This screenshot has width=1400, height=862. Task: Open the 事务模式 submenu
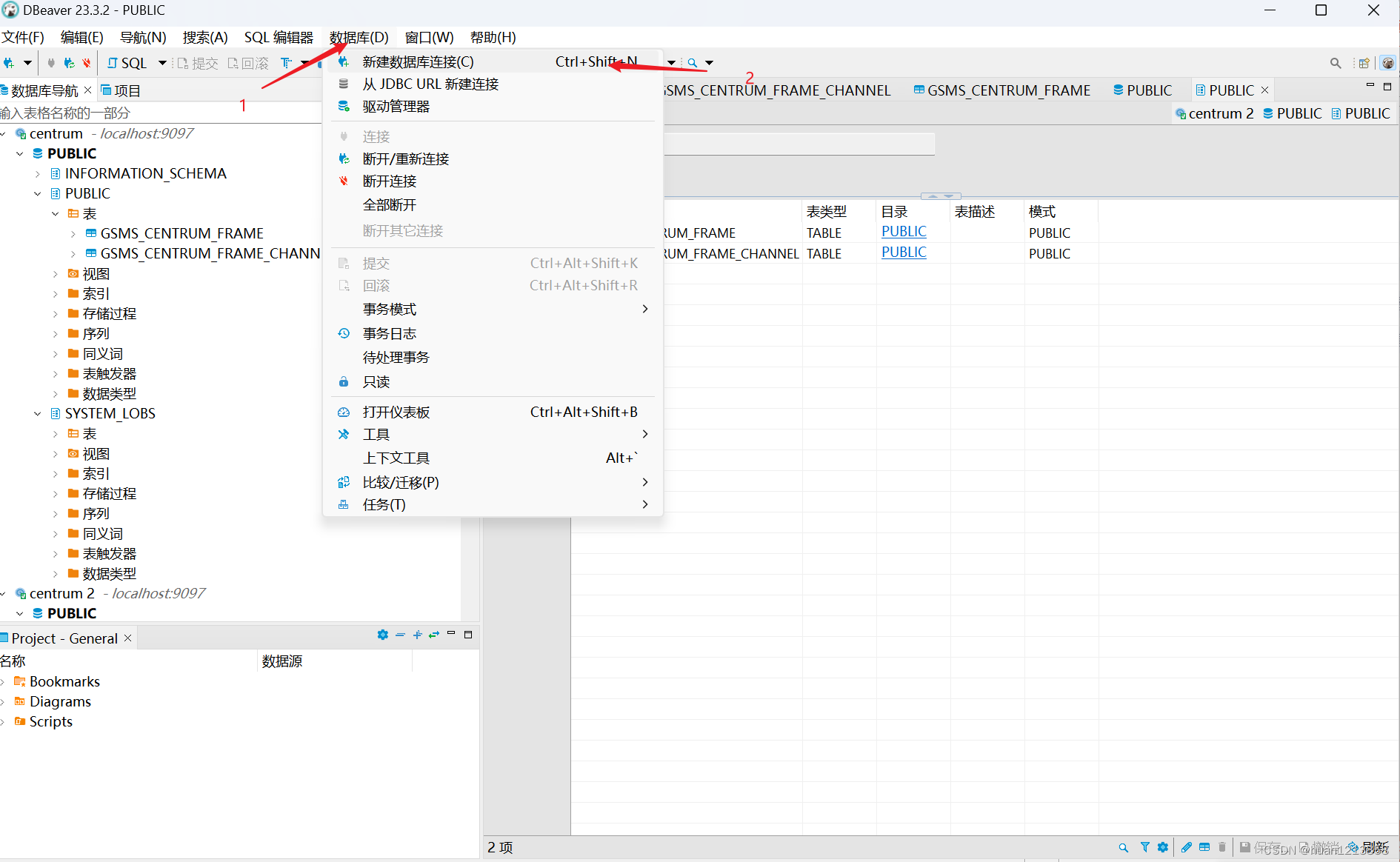493,310
